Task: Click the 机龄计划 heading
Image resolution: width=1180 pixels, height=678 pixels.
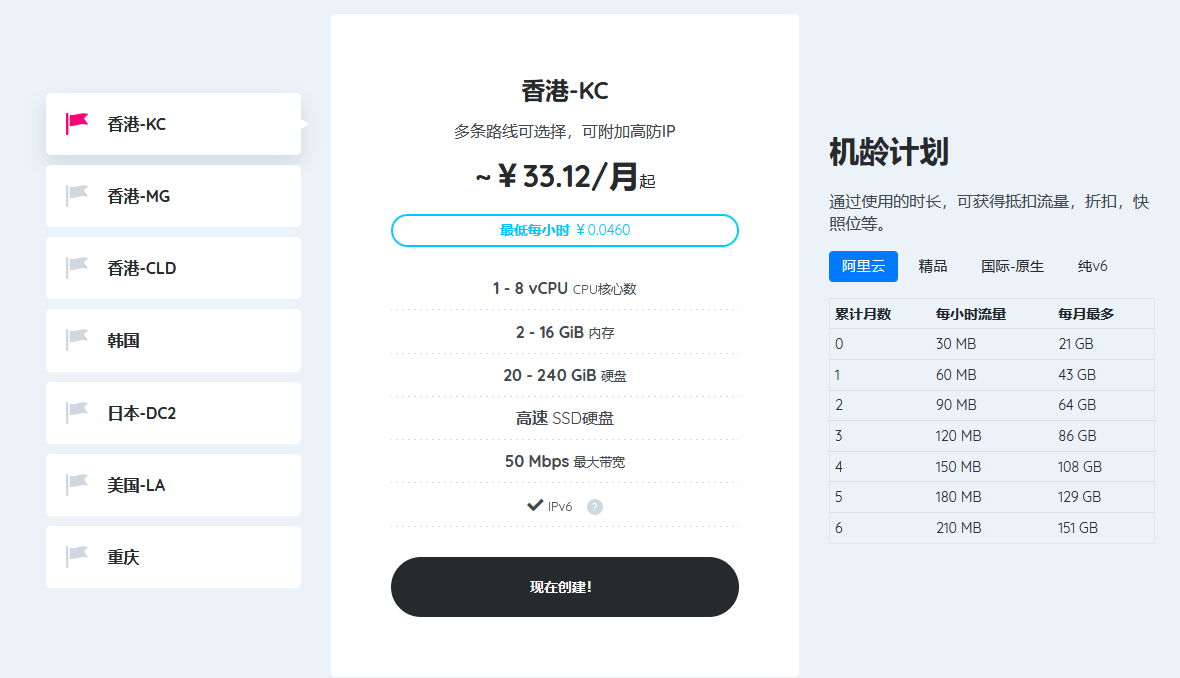Action: 889,152
